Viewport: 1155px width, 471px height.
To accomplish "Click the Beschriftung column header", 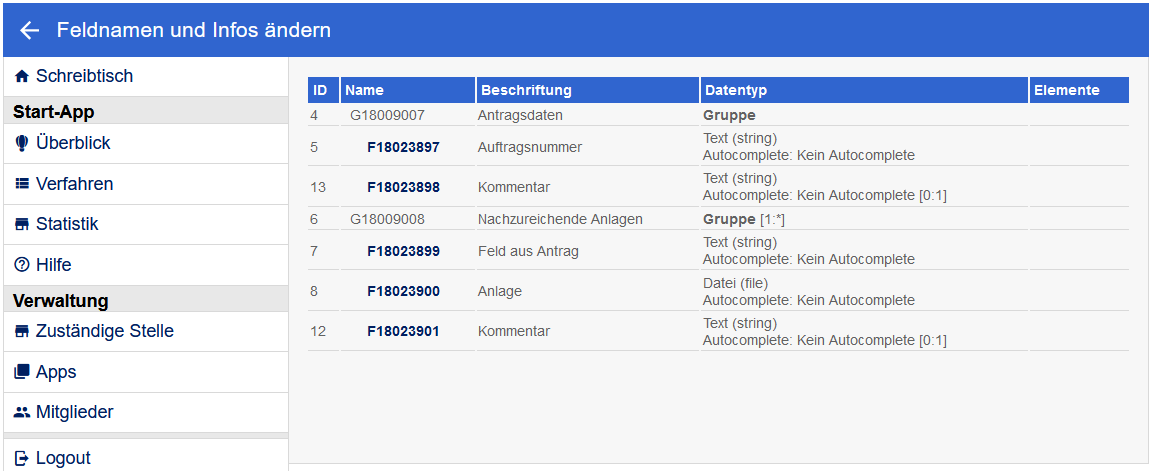I will 526,90.
